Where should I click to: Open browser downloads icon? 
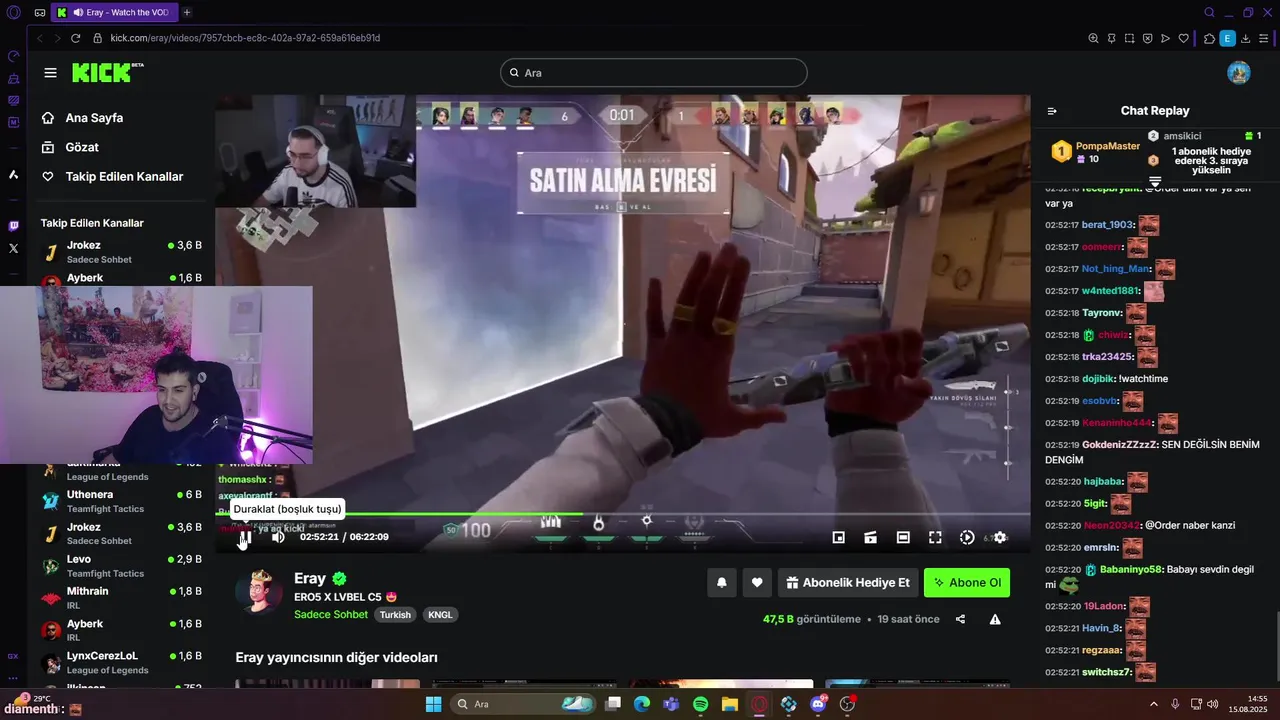click(x=1245, y=38)
